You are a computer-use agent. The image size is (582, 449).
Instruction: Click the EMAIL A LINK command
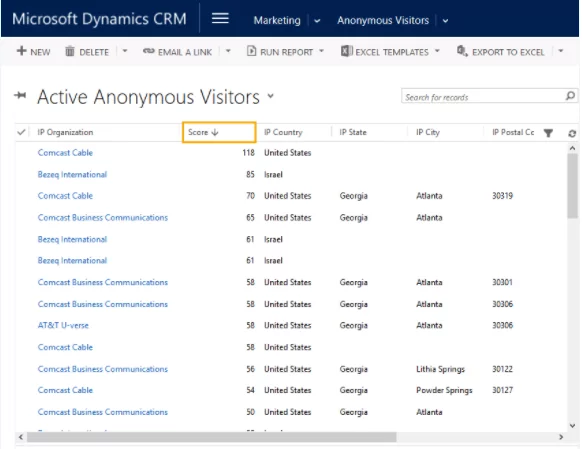[x=177, y=52]
